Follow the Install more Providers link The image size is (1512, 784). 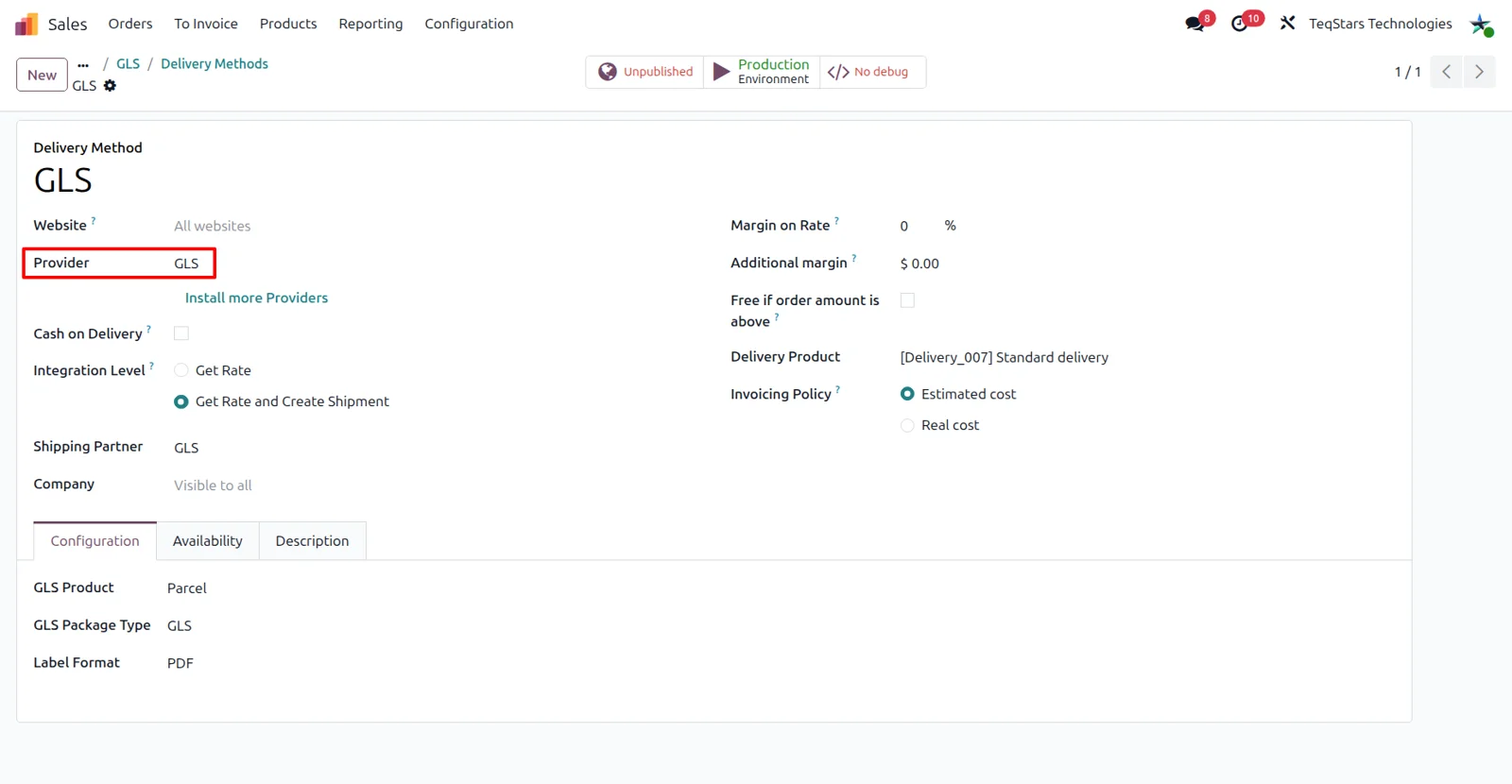256,298
